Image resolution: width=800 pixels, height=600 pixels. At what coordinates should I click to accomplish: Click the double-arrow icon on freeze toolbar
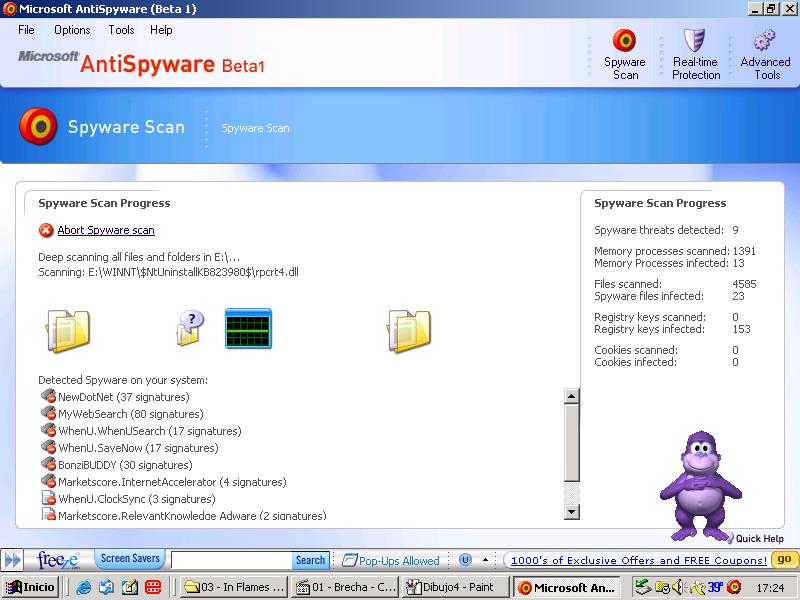pos(13,560)
